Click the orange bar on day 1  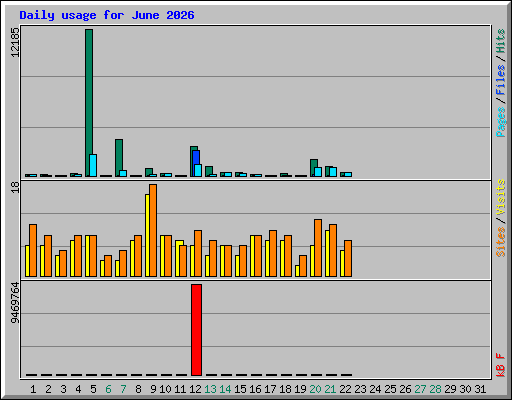pyautogui.click(x=33, y=250)
